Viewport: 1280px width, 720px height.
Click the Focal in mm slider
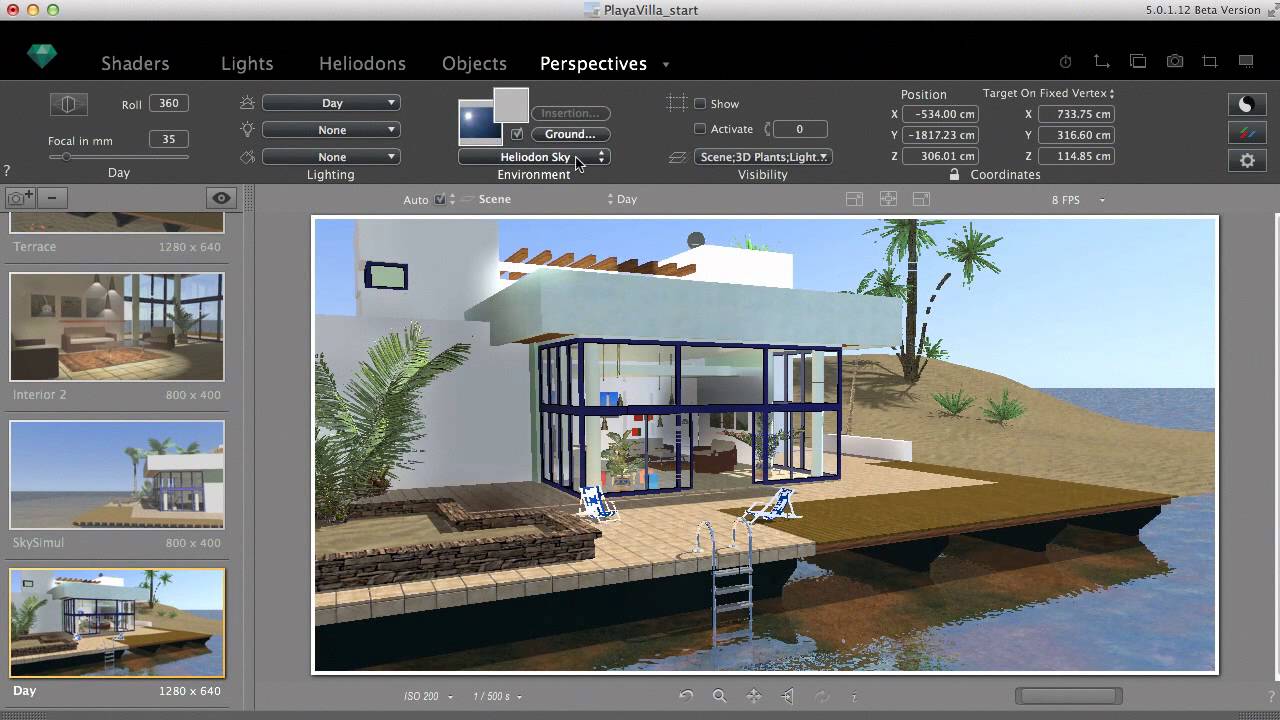[118, 157]
